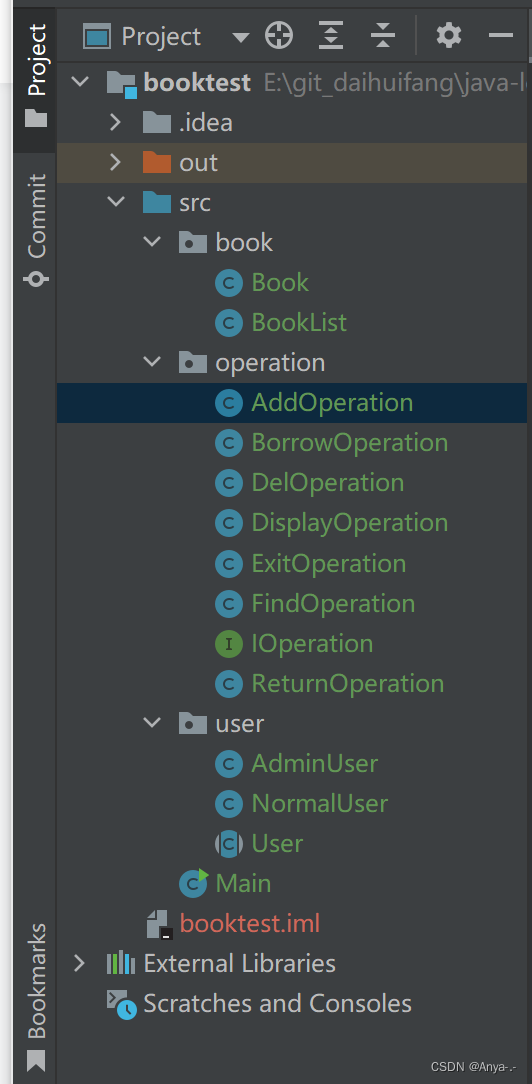This screenshot has height=1084, width=532.
Task: Click the Expand All toolbar icon
Action: [331, 35]
